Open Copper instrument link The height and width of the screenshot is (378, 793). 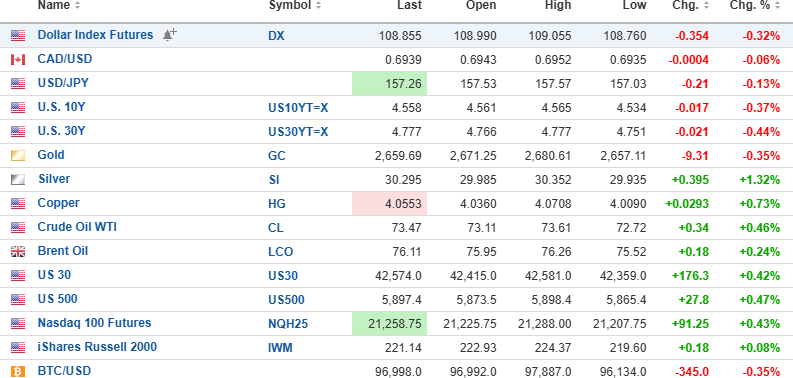point(58,203)
